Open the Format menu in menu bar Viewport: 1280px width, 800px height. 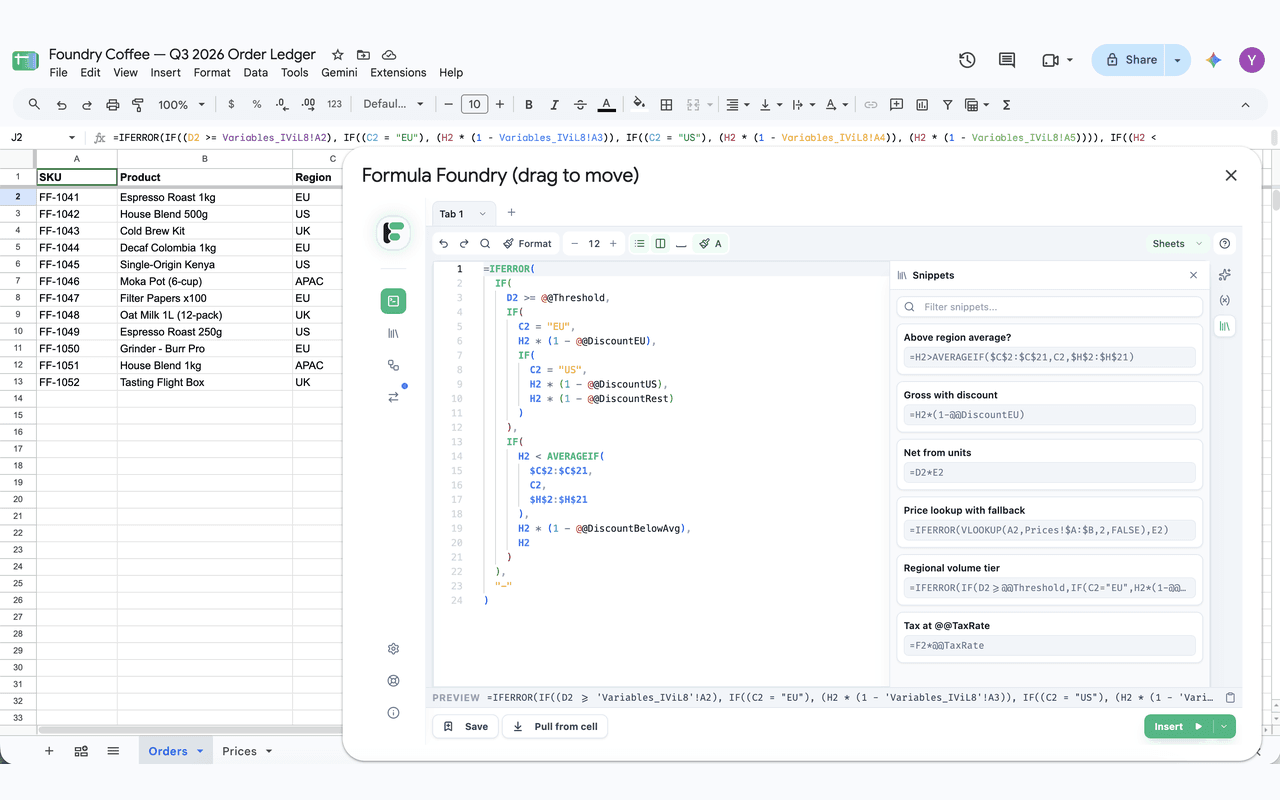(x=212, y=72)
